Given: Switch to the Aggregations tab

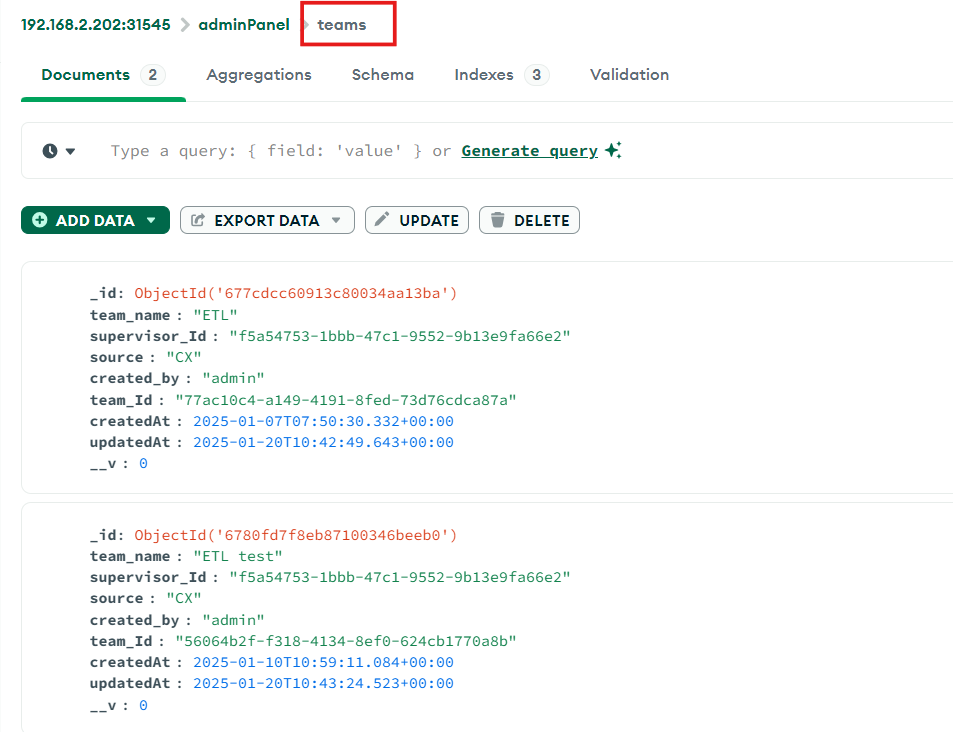Looking at the screenshot, I should click(259, 75).
